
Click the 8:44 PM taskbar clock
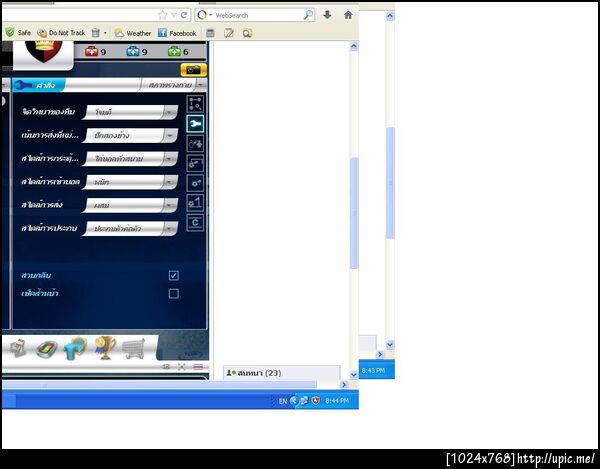pos(337,401)
